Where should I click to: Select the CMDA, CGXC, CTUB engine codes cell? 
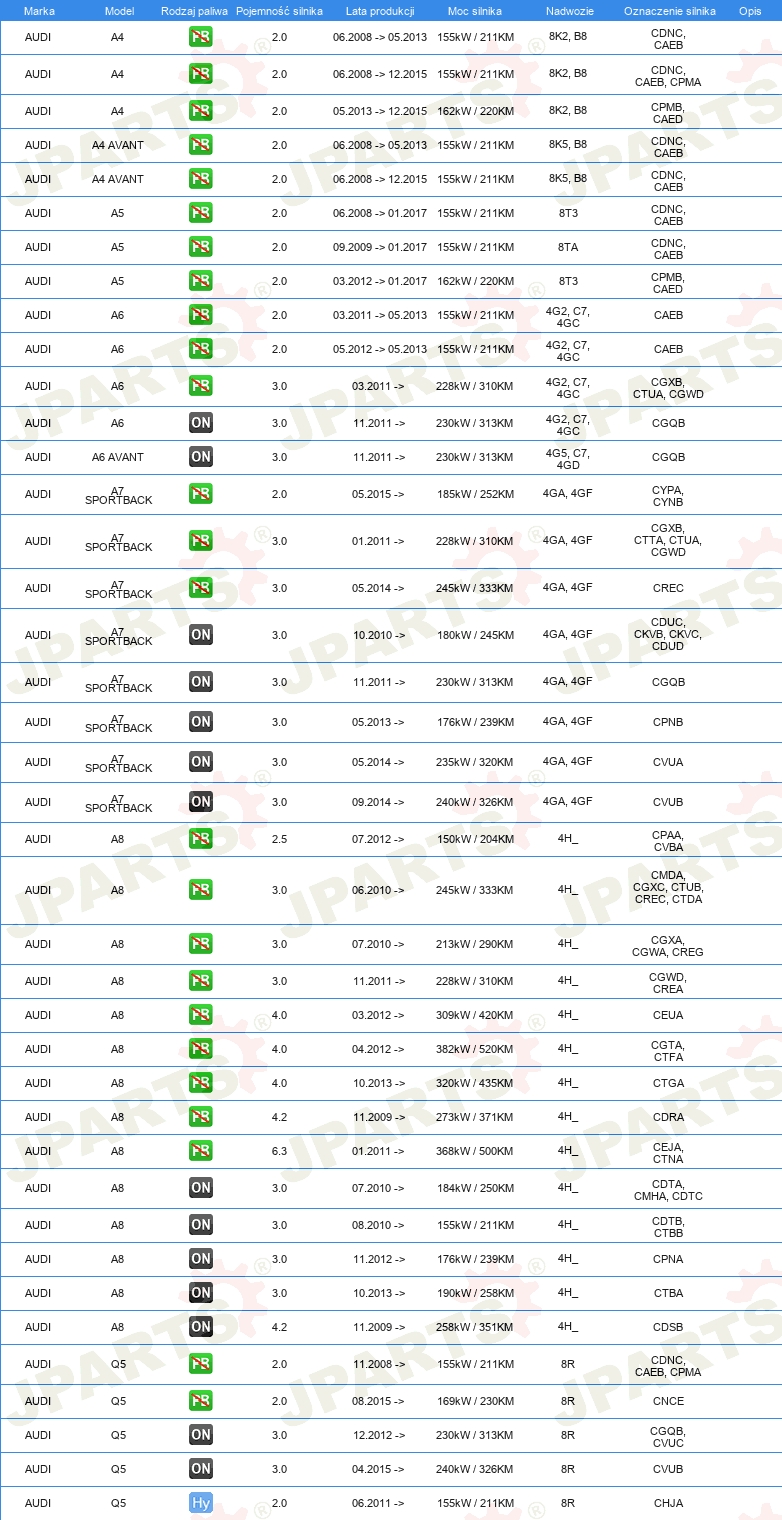click(668, 887)
